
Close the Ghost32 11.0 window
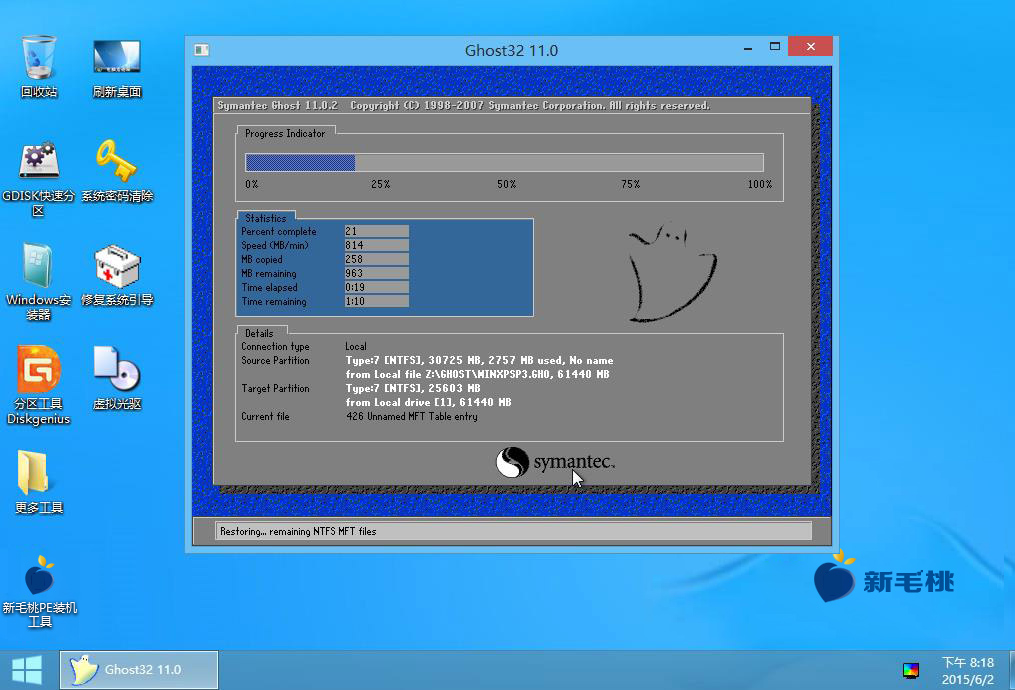click(810, 47)
